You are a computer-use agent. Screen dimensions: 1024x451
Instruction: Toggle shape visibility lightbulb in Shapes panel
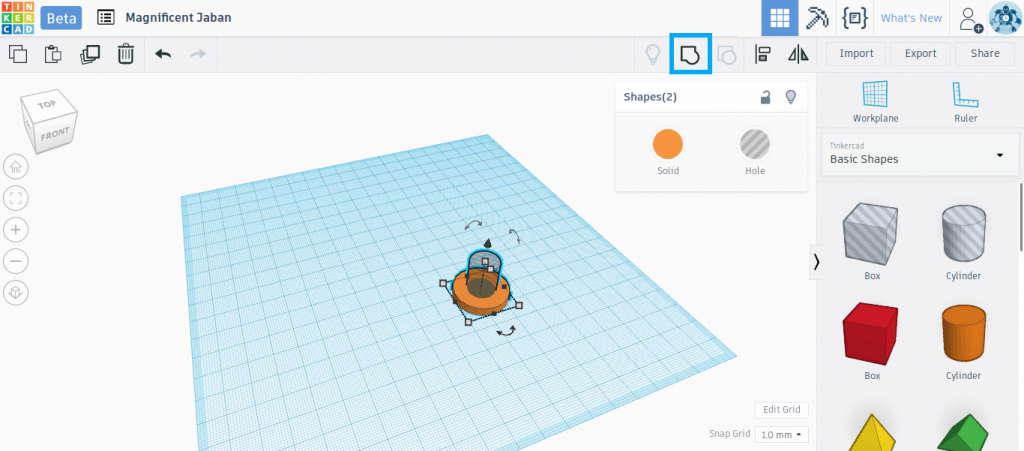coord(791,97)
